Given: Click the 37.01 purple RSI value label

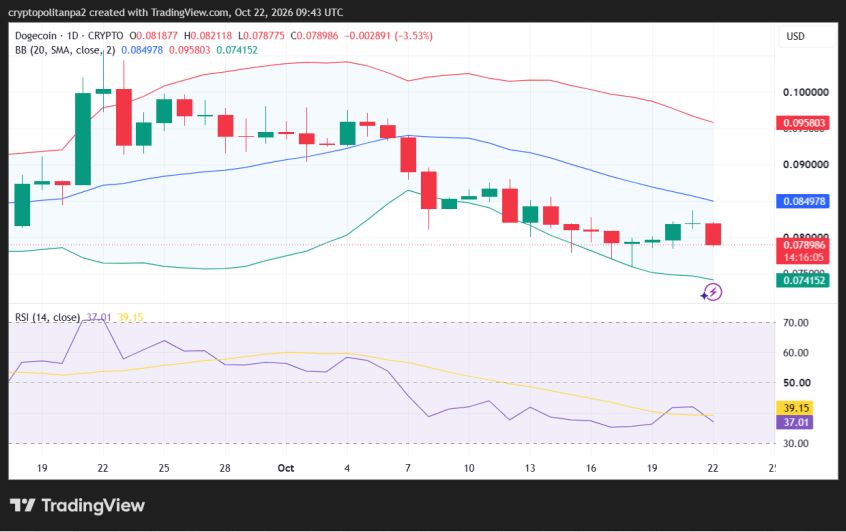Looking at the screenshot, I should tap(795, 422).
